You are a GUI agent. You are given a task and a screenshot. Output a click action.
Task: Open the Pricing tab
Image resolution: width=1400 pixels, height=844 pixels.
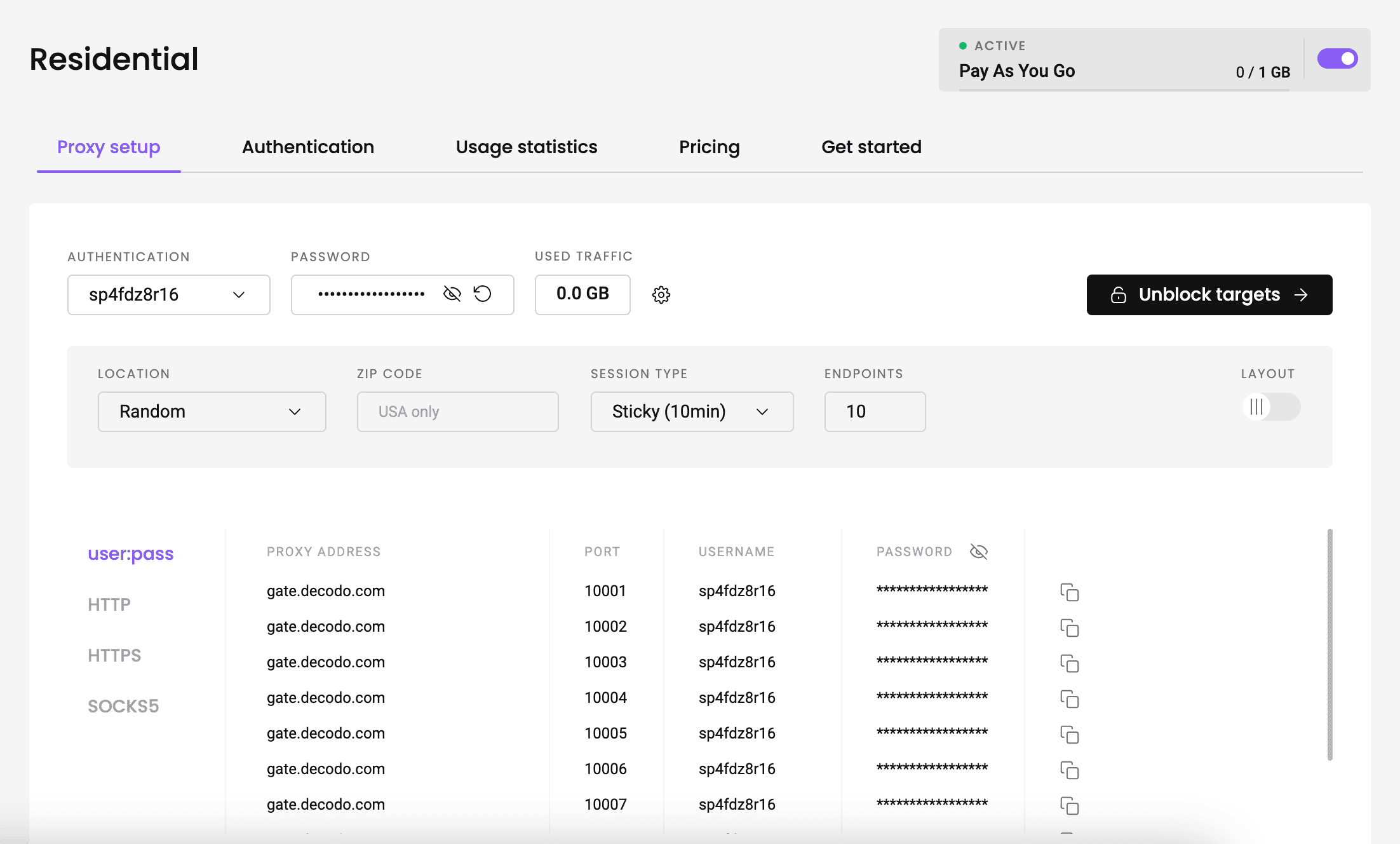710,147
